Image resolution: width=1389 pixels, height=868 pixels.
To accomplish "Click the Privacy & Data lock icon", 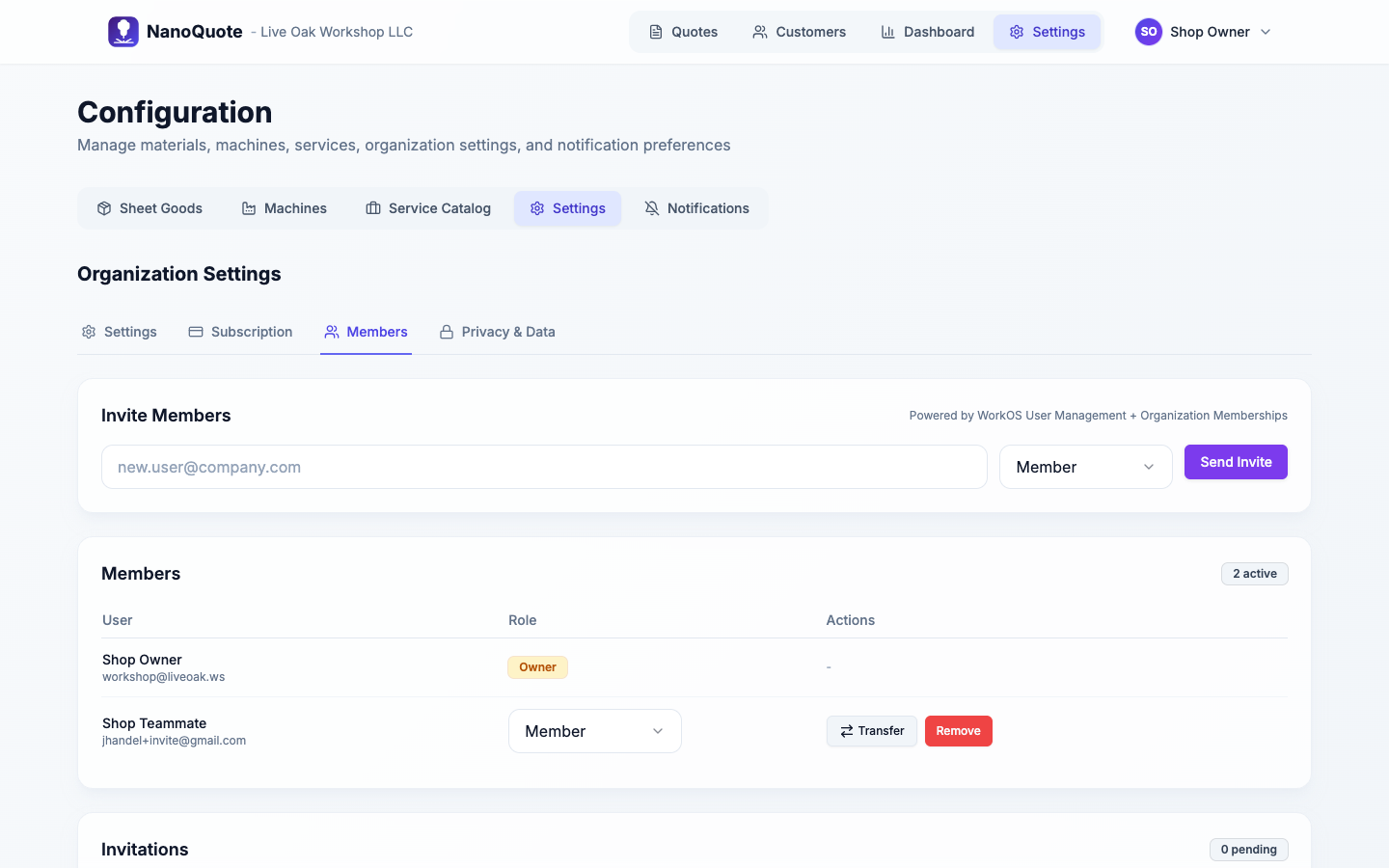I will click(x=447, y=332).
